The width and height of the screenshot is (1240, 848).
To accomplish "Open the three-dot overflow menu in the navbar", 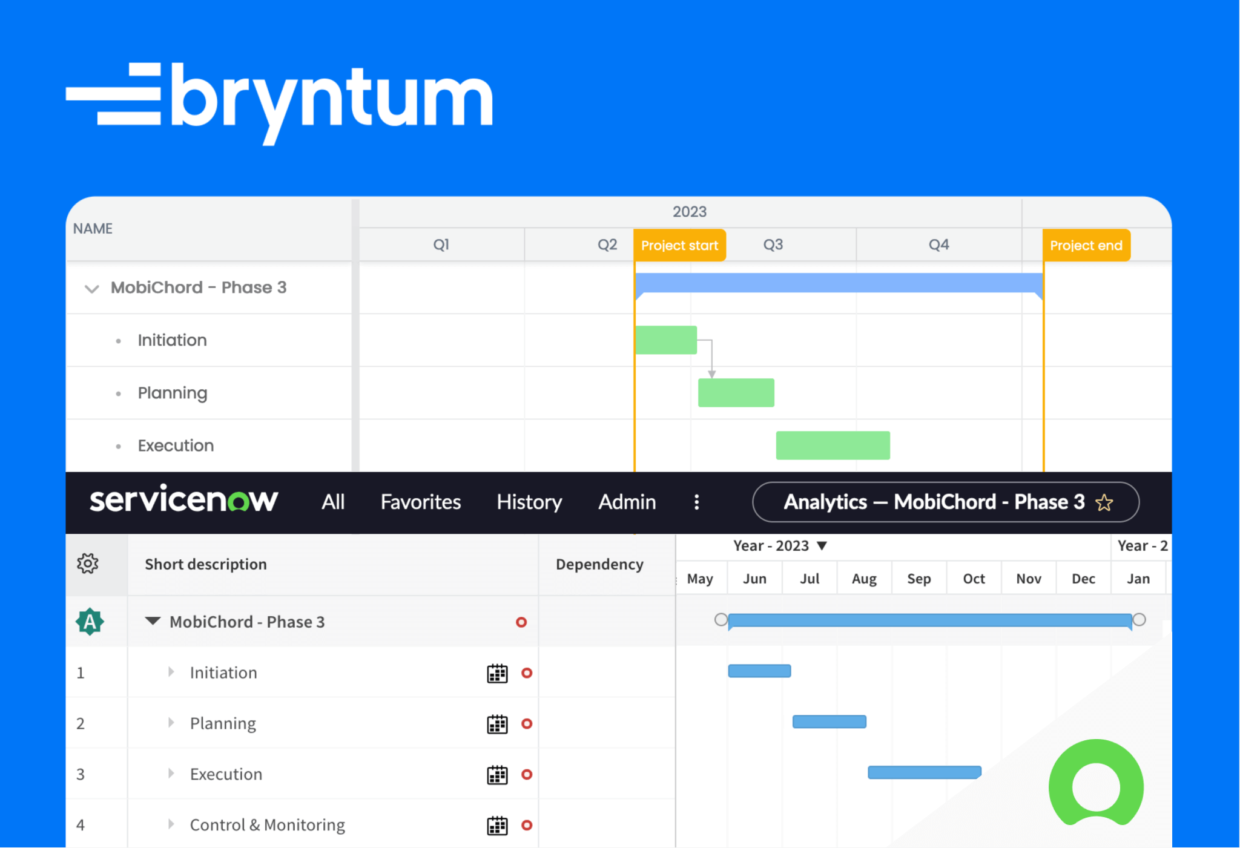I will coord(697,502).
